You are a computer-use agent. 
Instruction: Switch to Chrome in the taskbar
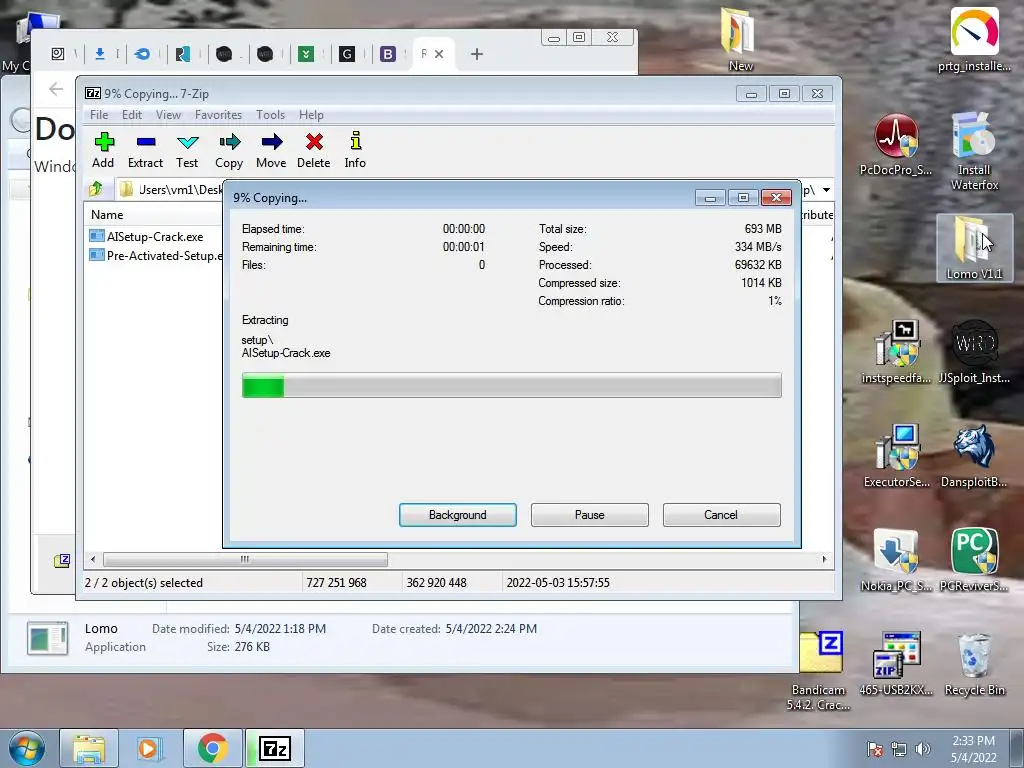tap(212, 748)
